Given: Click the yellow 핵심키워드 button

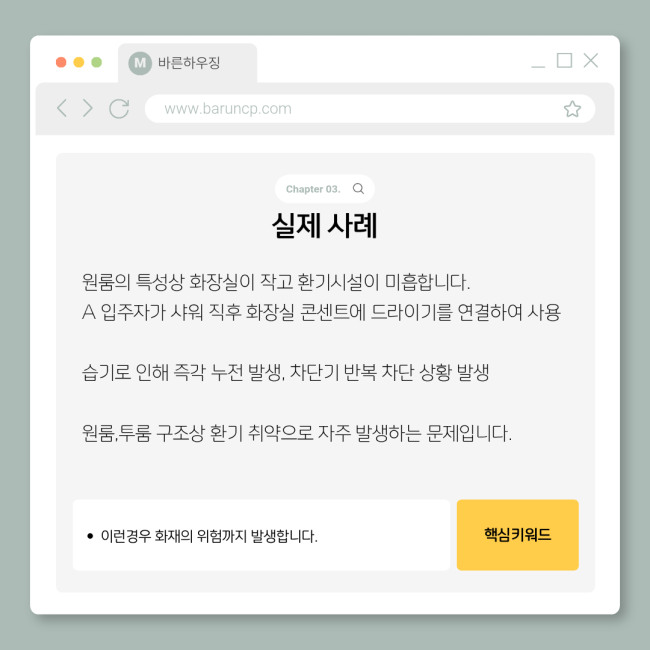Looking at the screenshot, I should (x=517, y=535).
